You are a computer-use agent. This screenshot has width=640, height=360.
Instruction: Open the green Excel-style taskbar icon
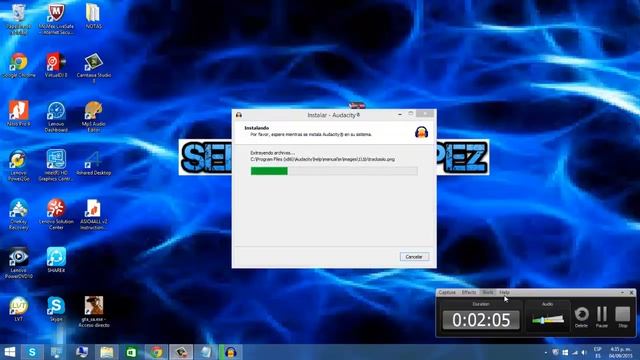131,352
